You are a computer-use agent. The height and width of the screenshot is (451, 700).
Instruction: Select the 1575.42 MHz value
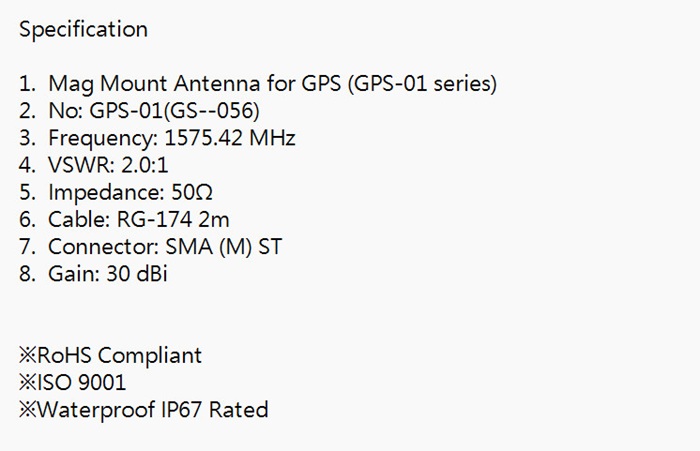coord(229,138)
